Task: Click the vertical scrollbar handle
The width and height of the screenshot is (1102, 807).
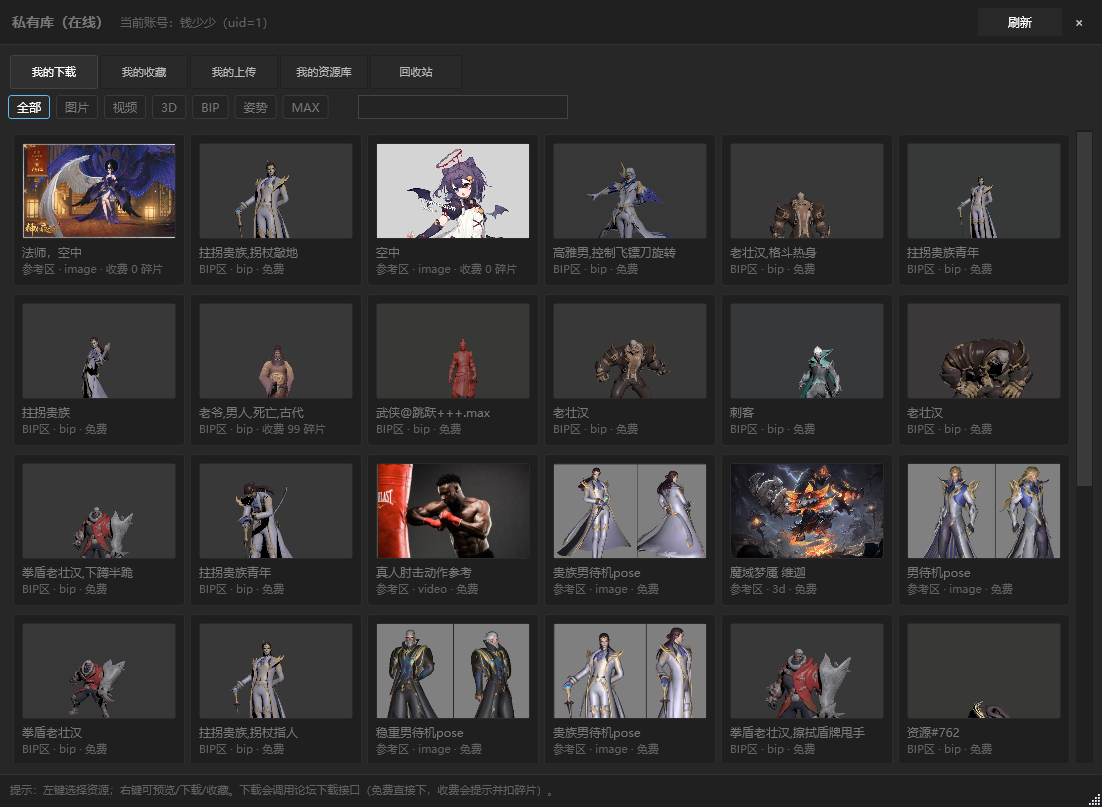Action: click(1084, 307)
